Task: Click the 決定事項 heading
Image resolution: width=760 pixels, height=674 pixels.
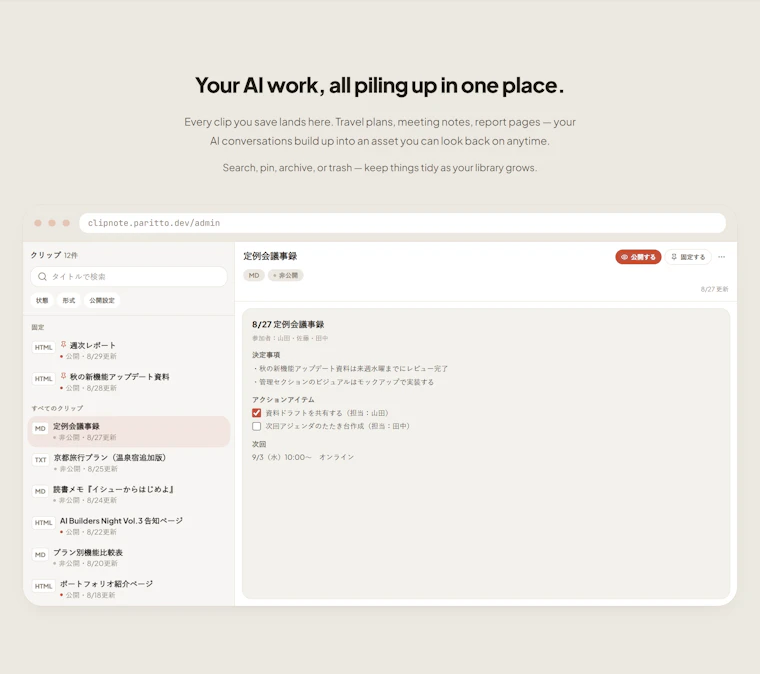Action: click(266, 355)
